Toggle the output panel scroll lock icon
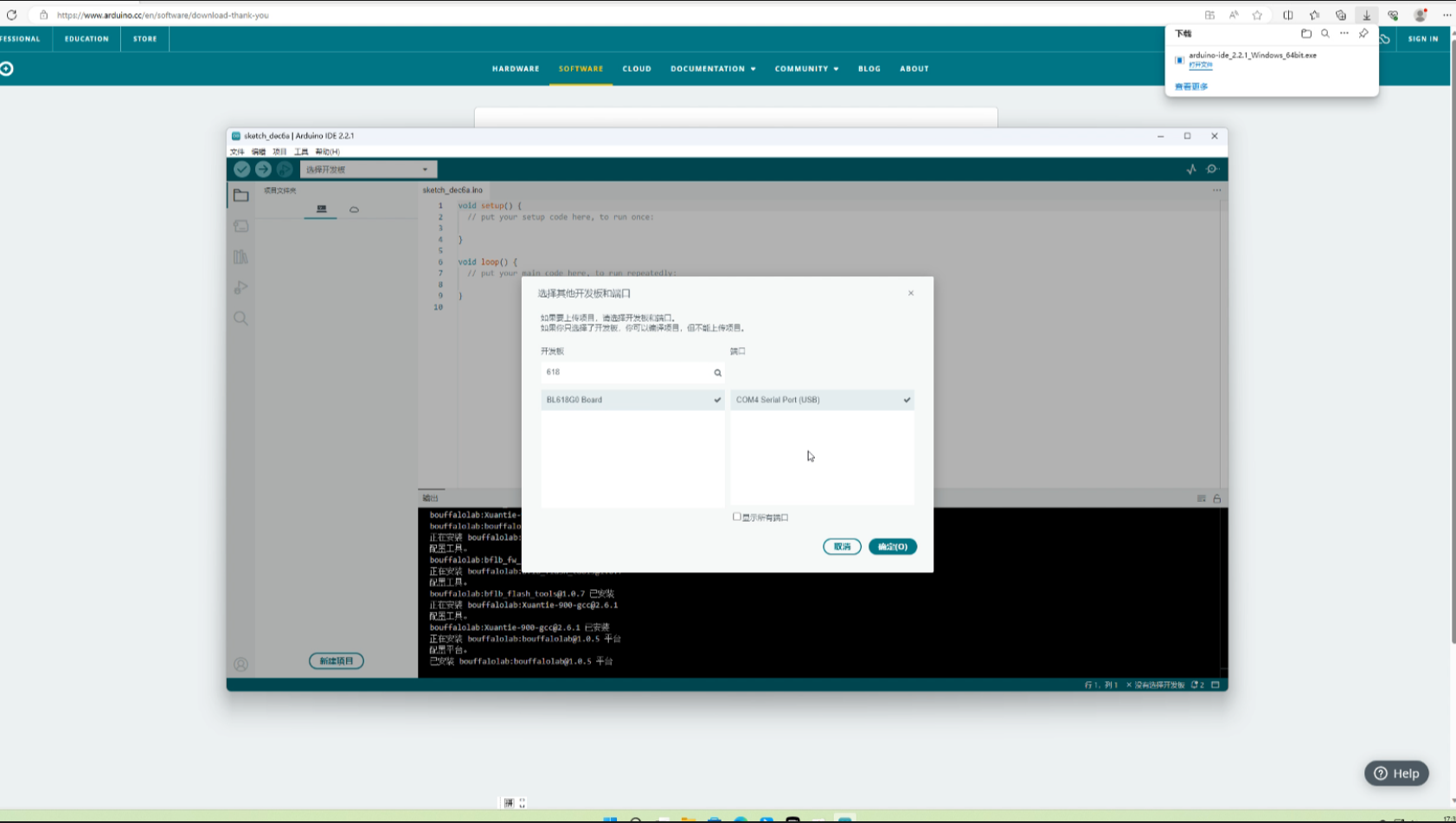Viewport: 1456px width, 823px height. click(x=1216, y=498)
